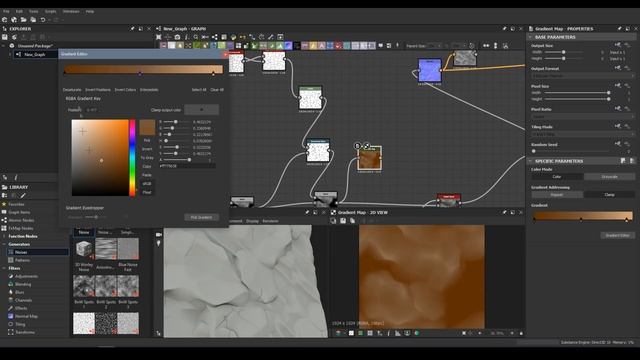Click the Output Size inheritance icon
Image resolution: width=640 pixels, height=360 pixels.
(618, 45)
